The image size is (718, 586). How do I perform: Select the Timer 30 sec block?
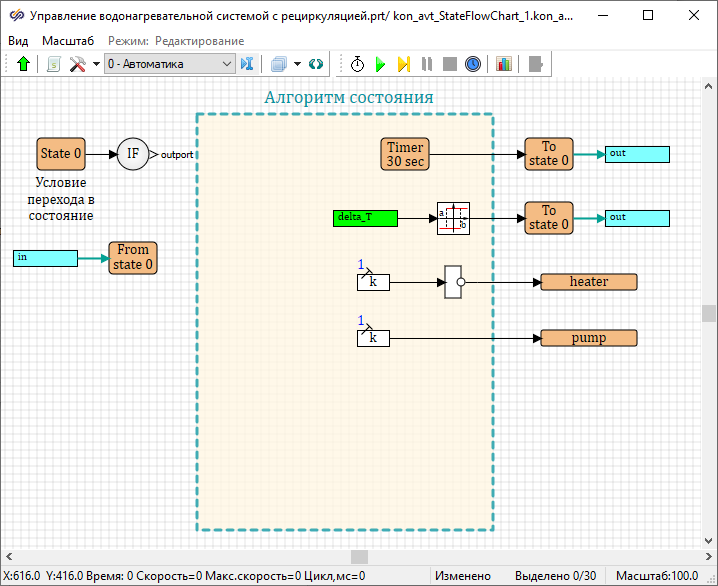[405, 154]
